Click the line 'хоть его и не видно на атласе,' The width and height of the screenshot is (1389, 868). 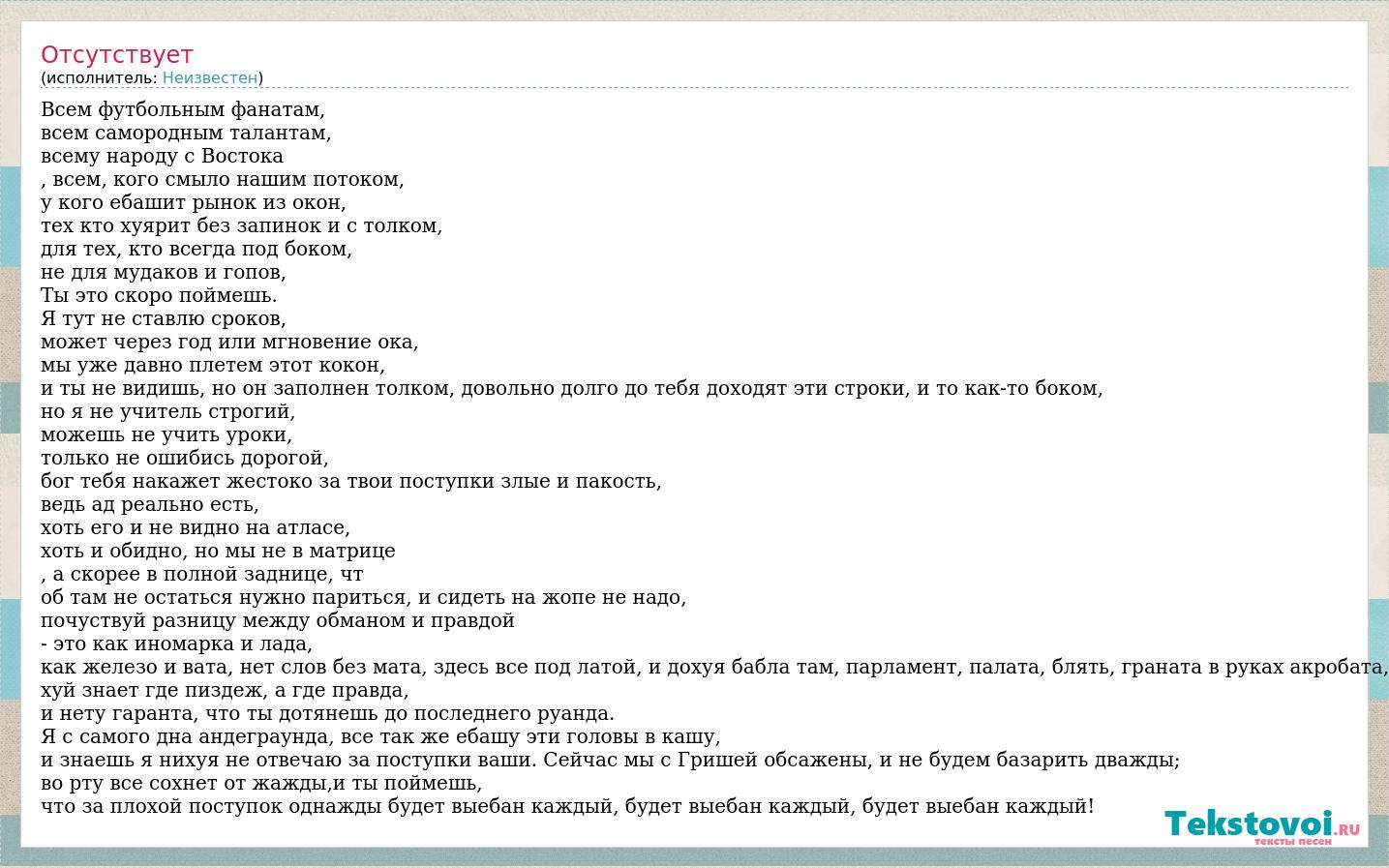click(x=196, y=527)
